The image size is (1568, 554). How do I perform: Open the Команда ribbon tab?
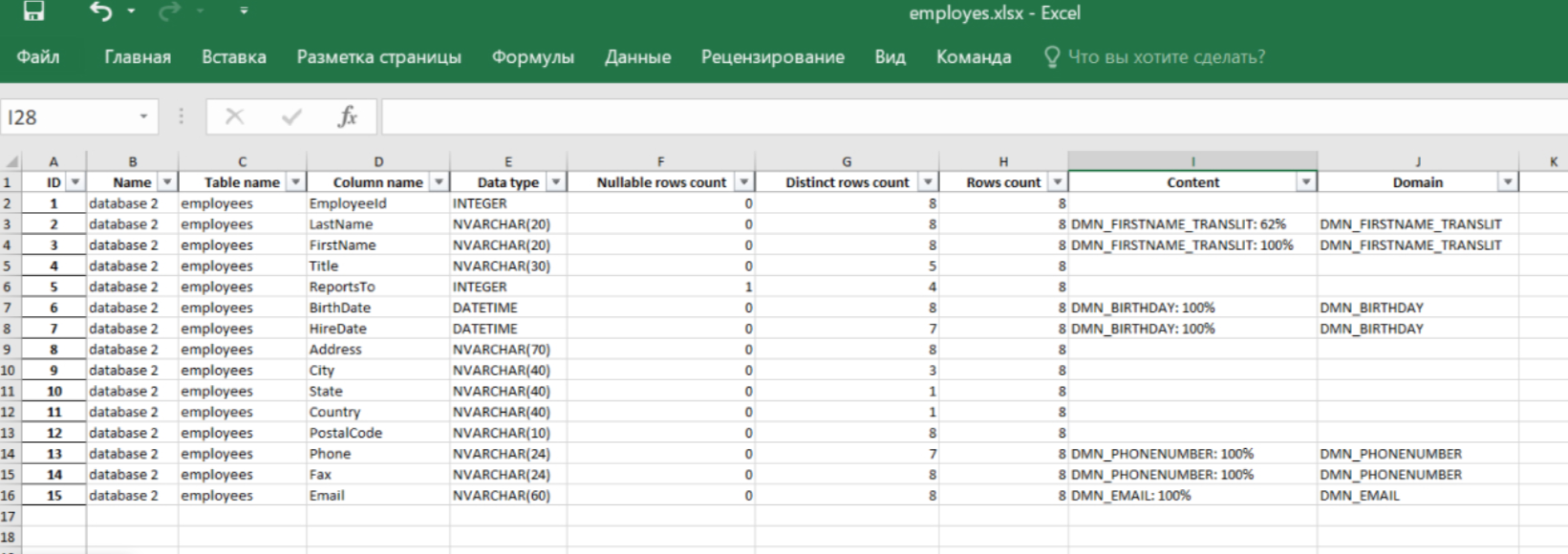click(974, 57)
